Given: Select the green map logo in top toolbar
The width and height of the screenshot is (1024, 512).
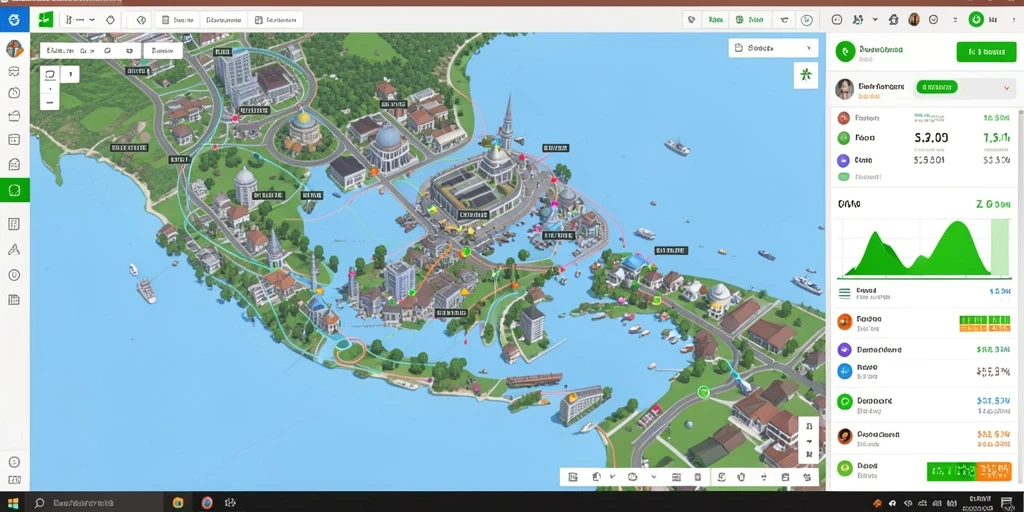Looking at the screenshot, I should (x=46, y=20).
